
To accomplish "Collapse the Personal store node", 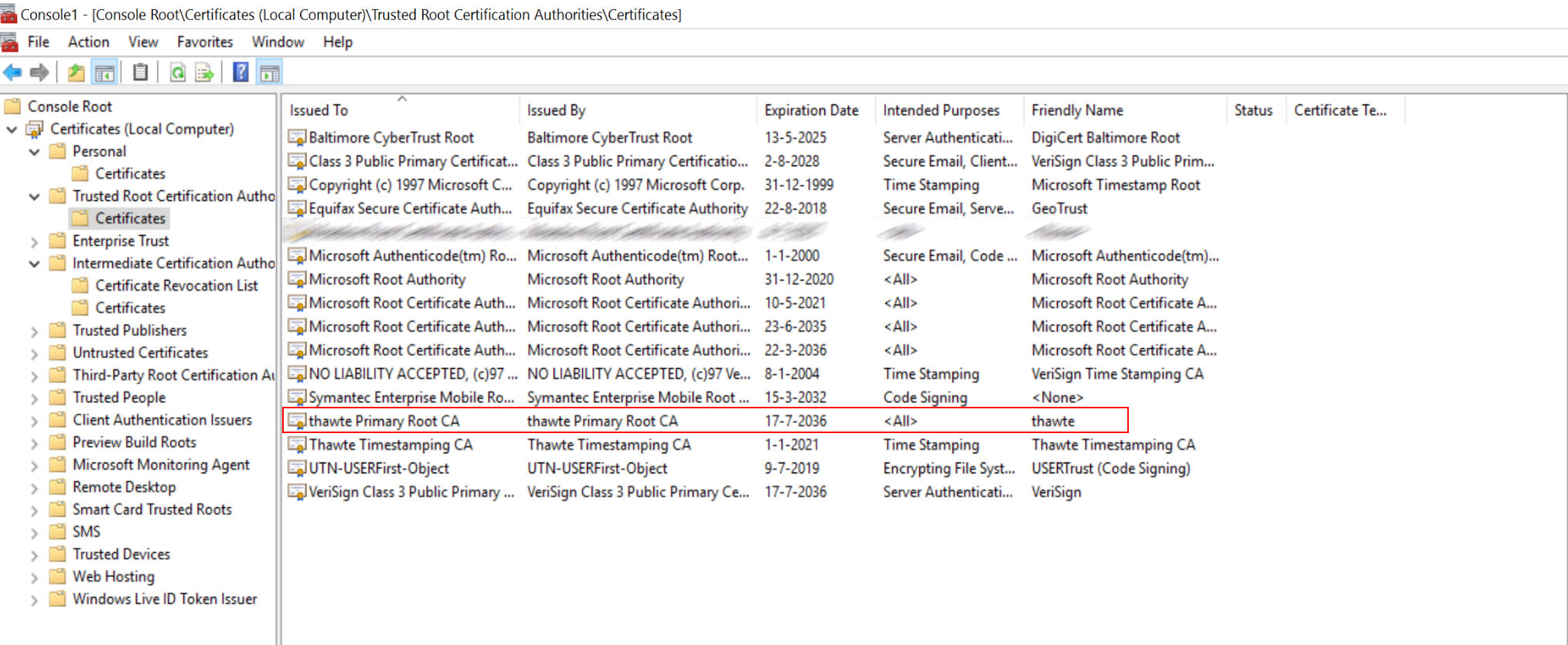I will pos(34,152).
